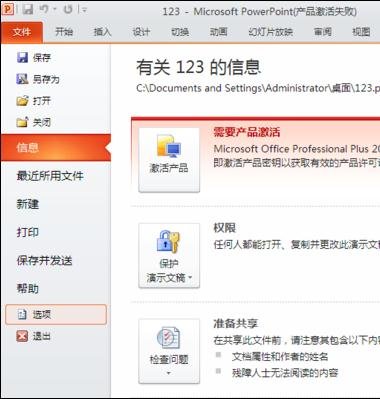Click the 打开 folder icon in sidebar

pos(22,101)
